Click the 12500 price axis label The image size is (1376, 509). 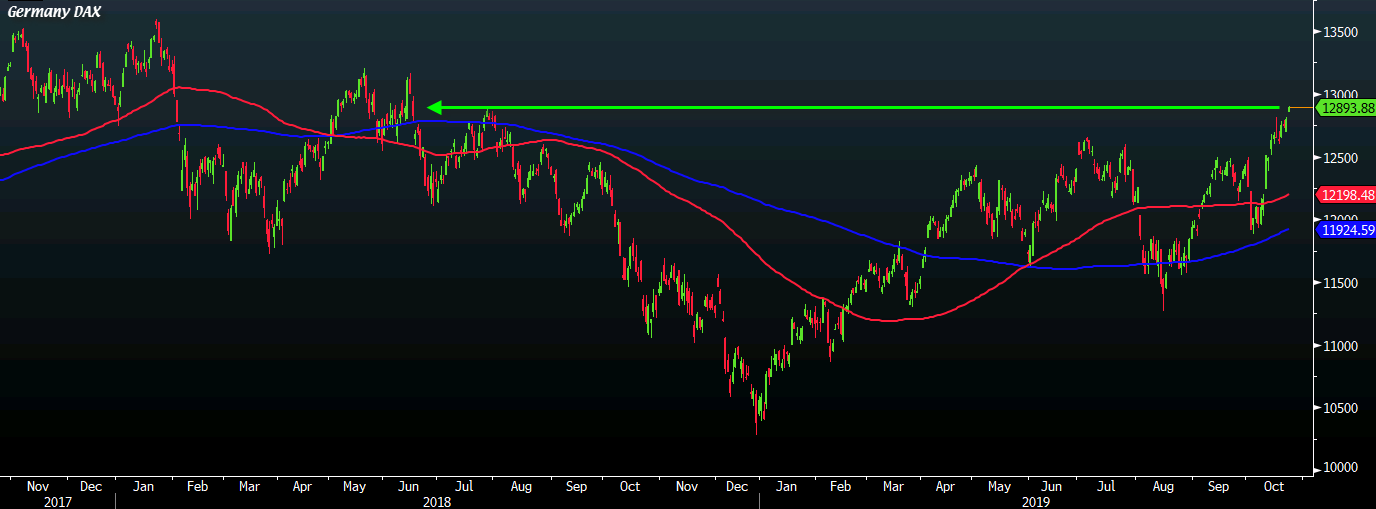[x=1339, y=158]
